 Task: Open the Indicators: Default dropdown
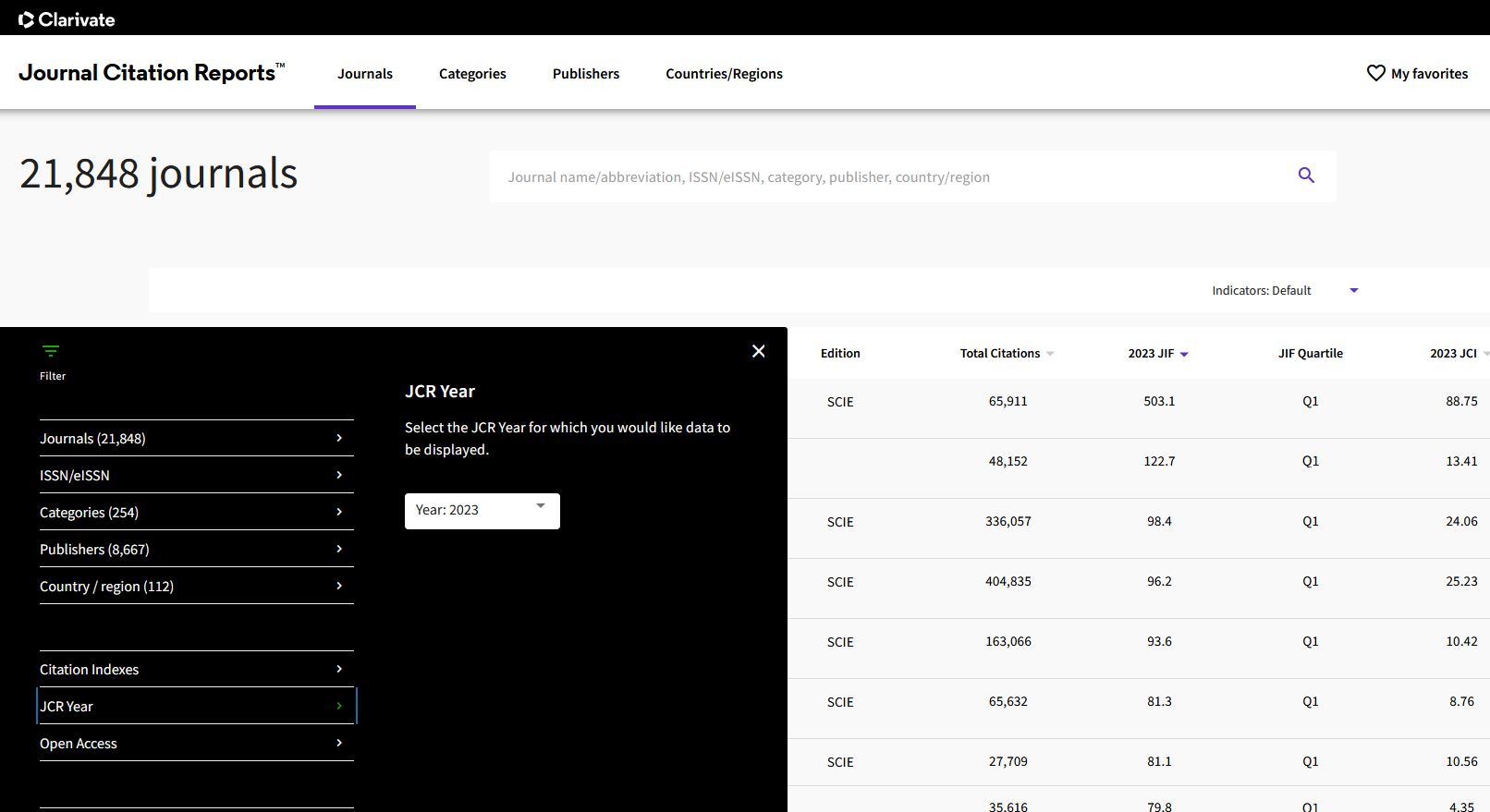[1285, 290]
